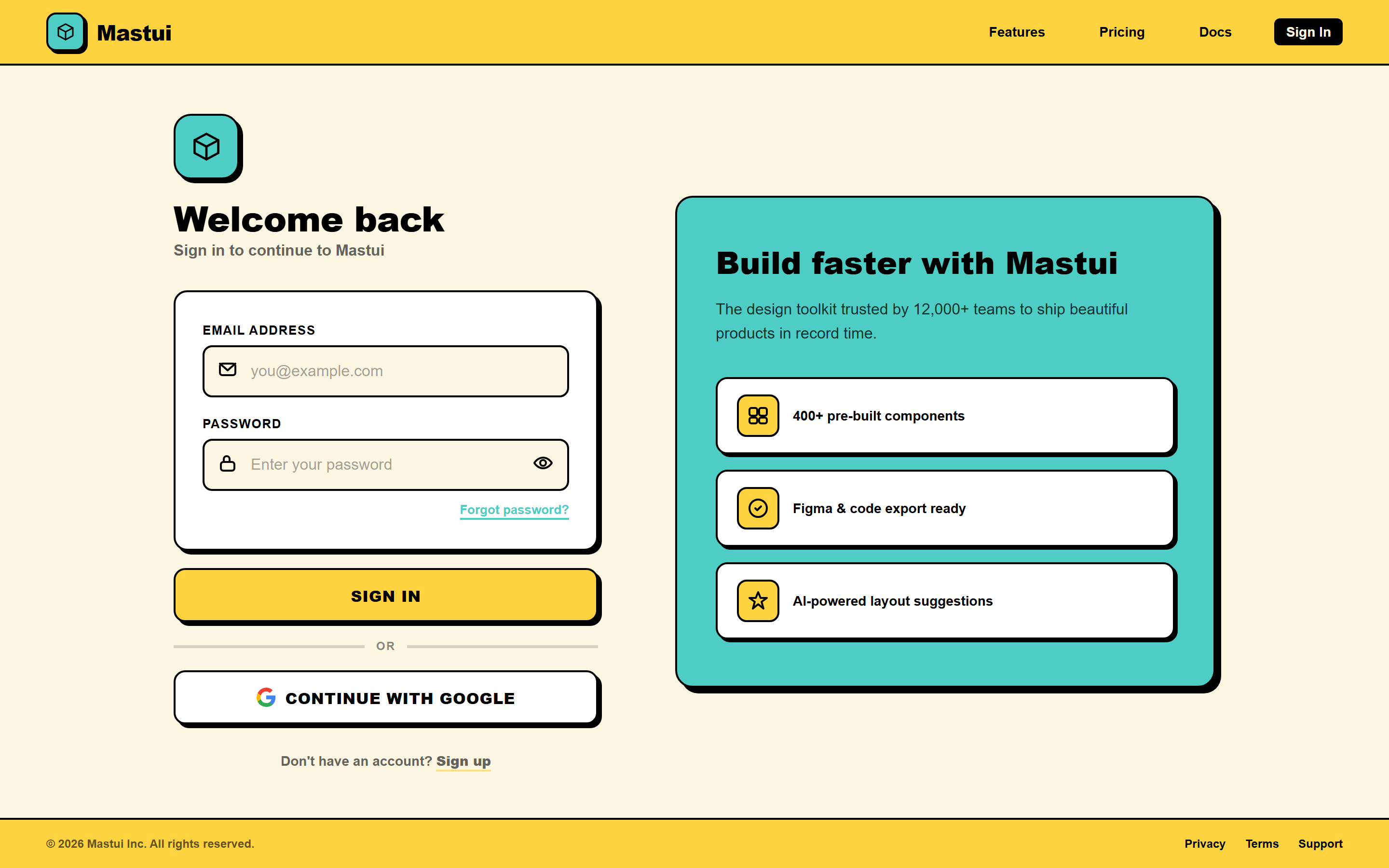
Task: Click the Welcome back heading
Action: (x=309, y=219)
